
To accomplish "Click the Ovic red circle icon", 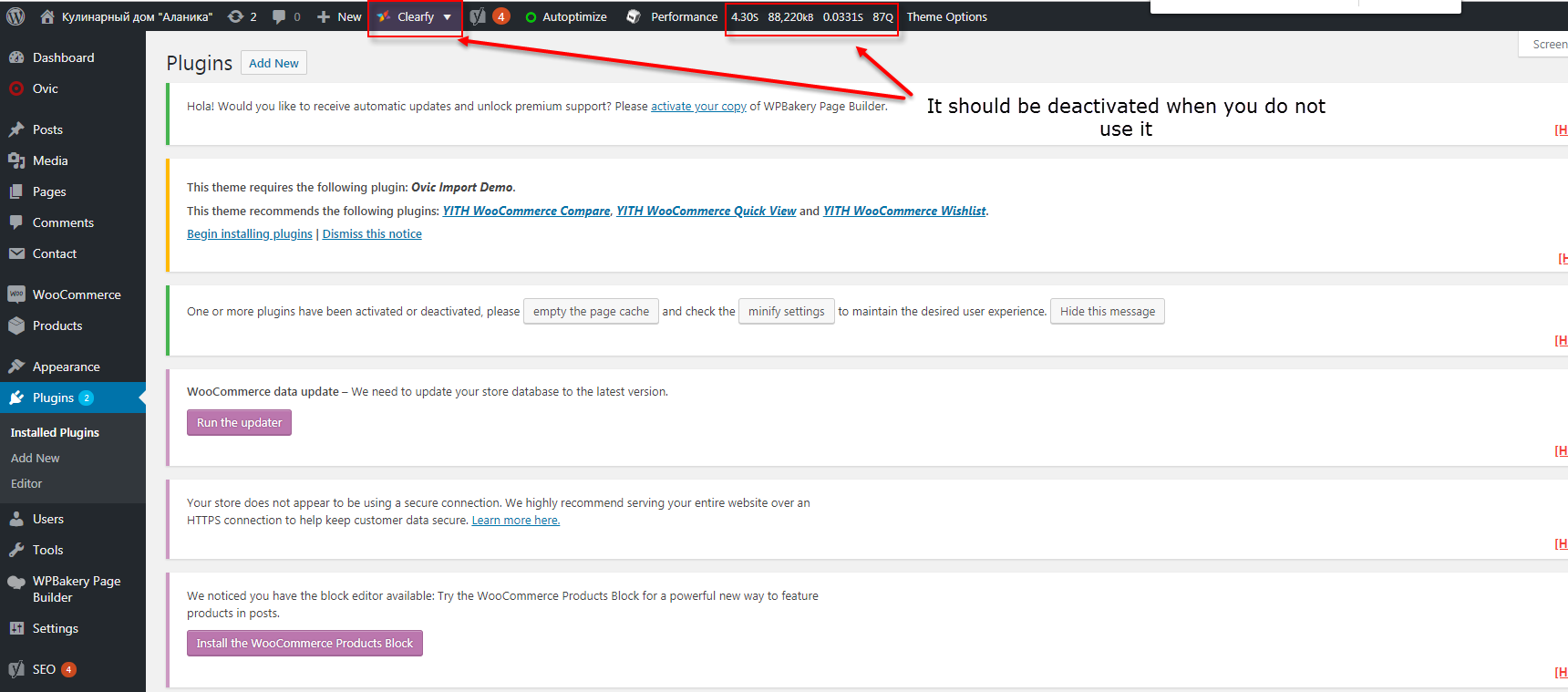I will coord(16,88).
